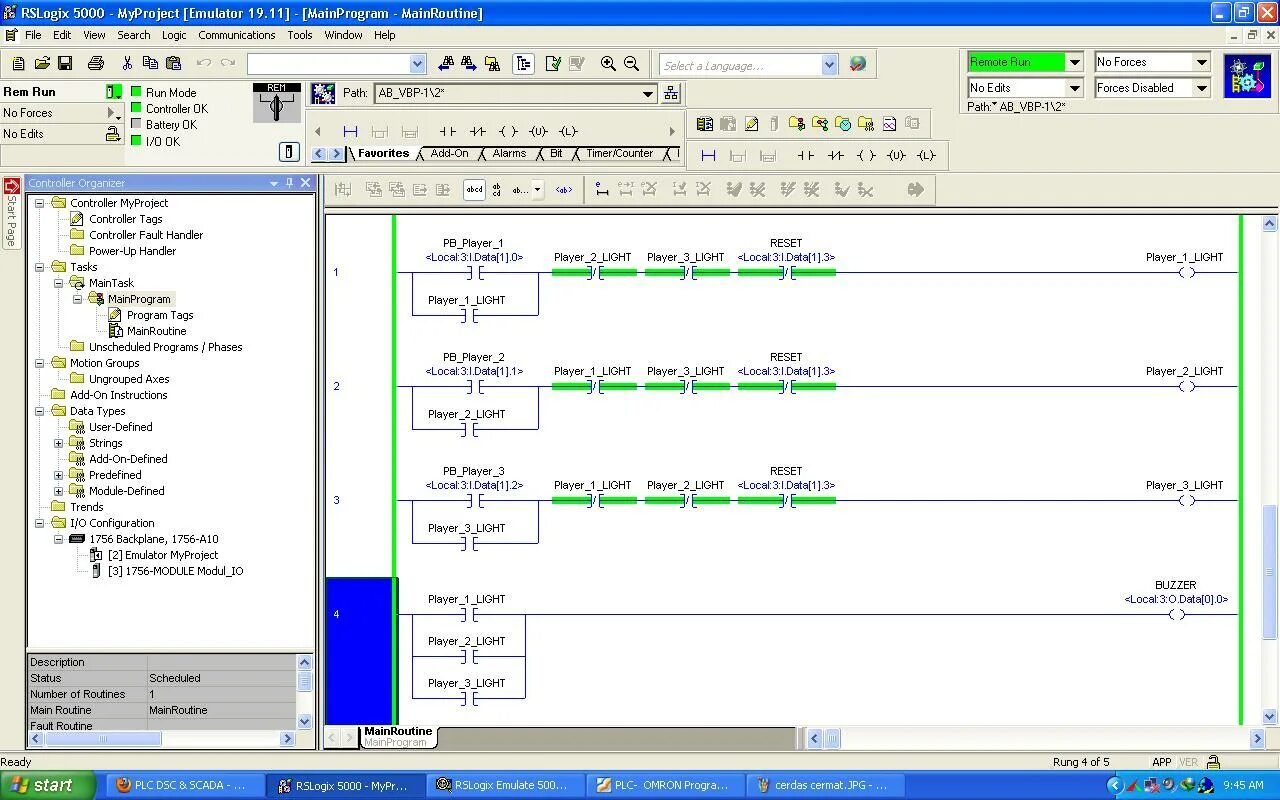Image resolution: width=1280 pixels, height=800 pixels.
Task: Select [3] 1756-MODULE Modul_IO
Action: click(x=175, y=571)
